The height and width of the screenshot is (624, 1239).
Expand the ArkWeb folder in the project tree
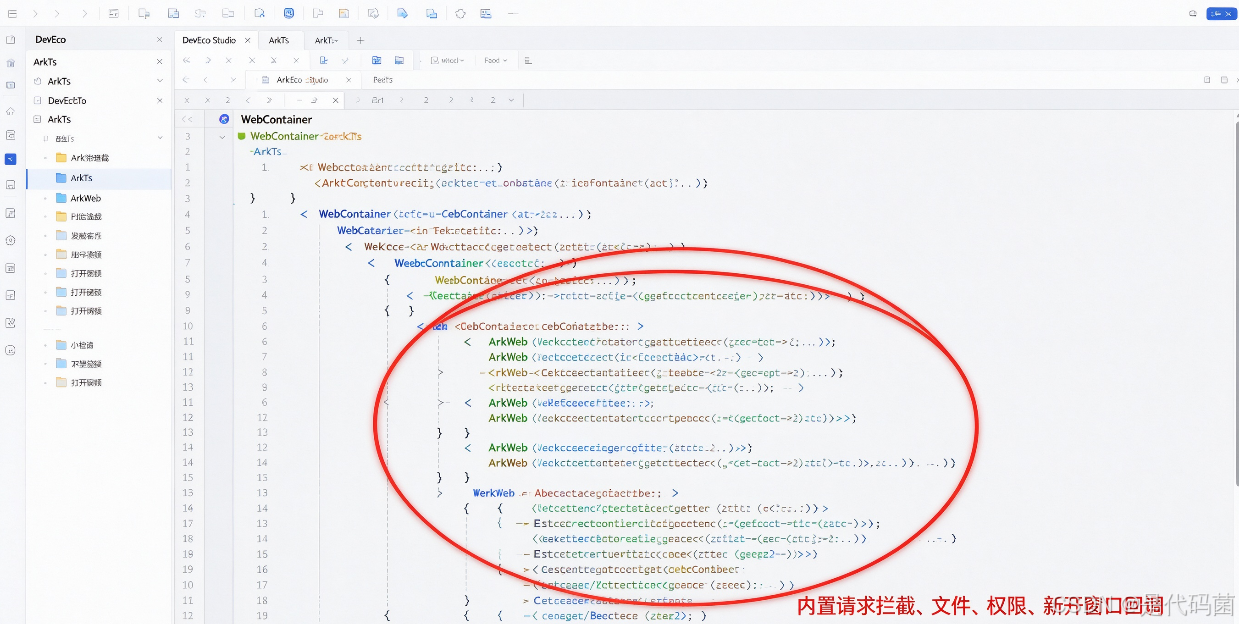[45, 198]
